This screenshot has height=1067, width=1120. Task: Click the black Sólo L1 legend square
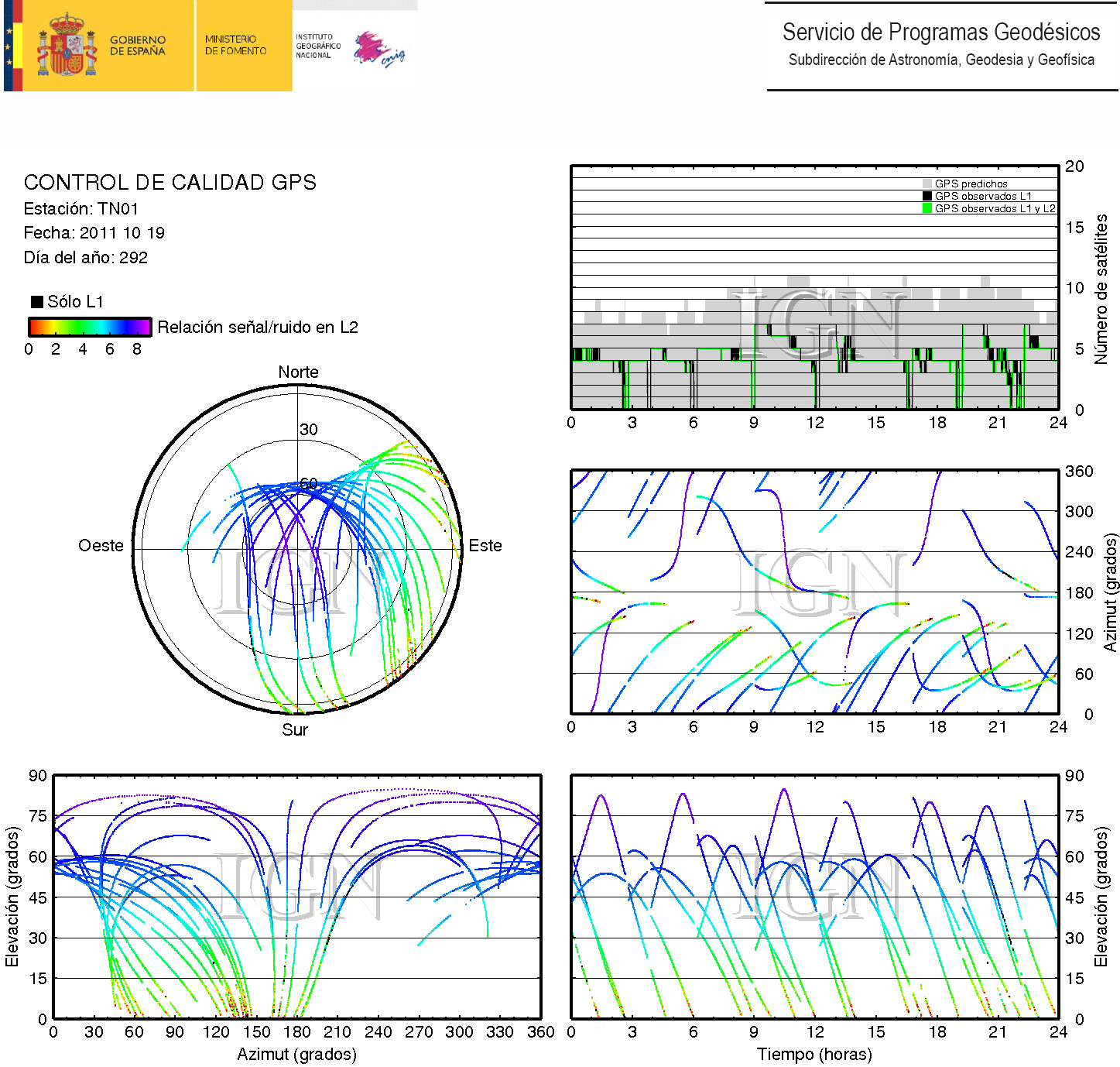pos(36,302)
